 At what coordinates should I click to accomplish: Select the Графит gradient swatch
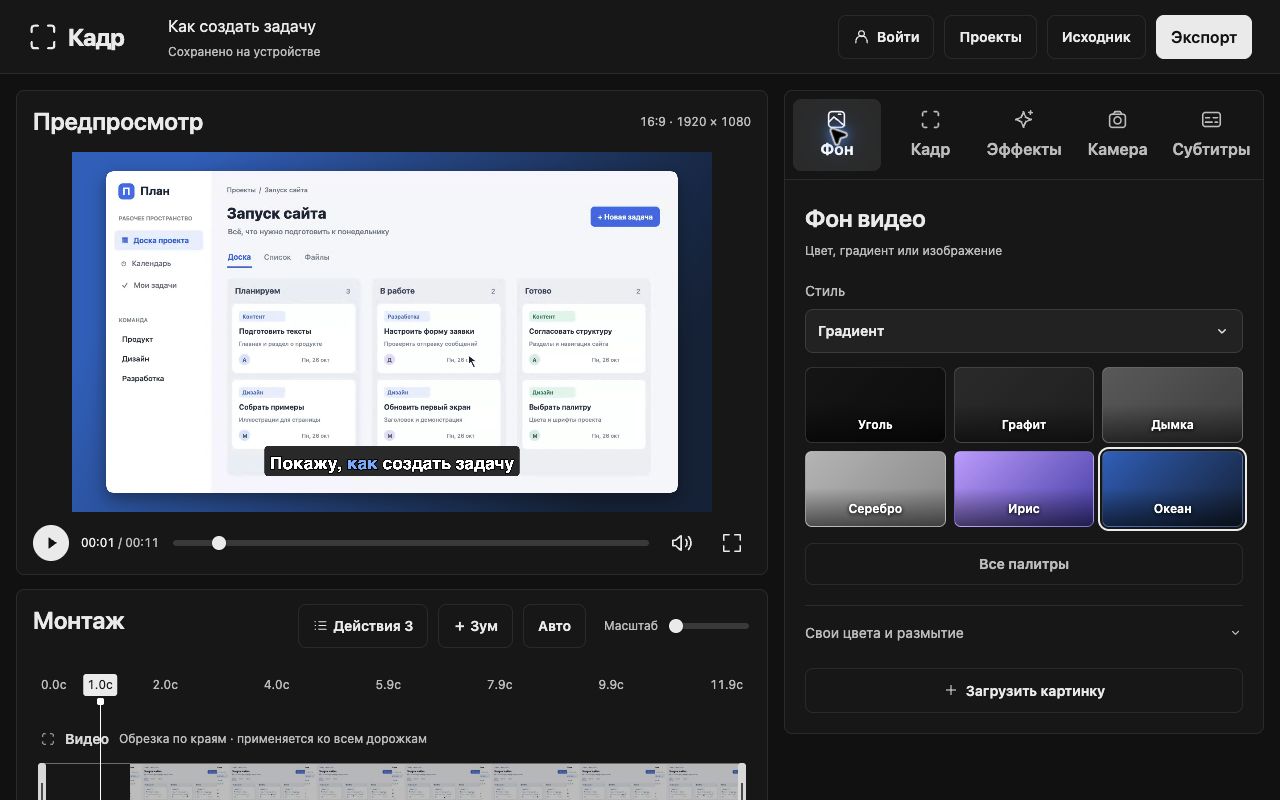pos(1024,405)
